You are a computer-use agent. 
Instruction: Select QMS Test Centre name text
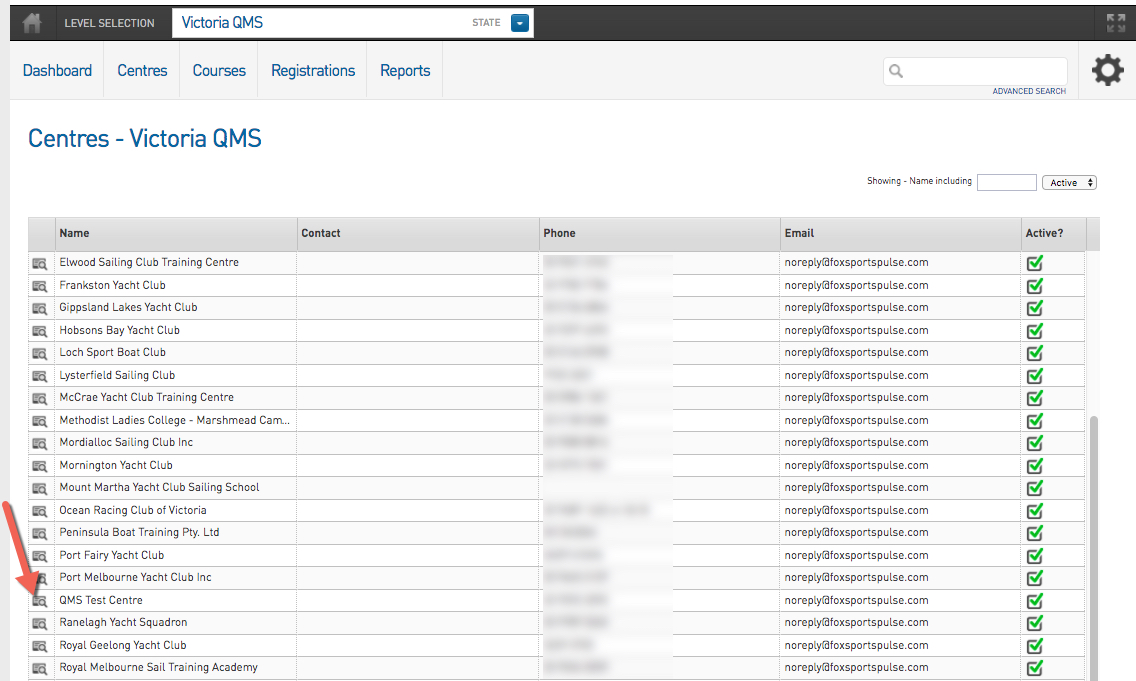click(101, 600)
